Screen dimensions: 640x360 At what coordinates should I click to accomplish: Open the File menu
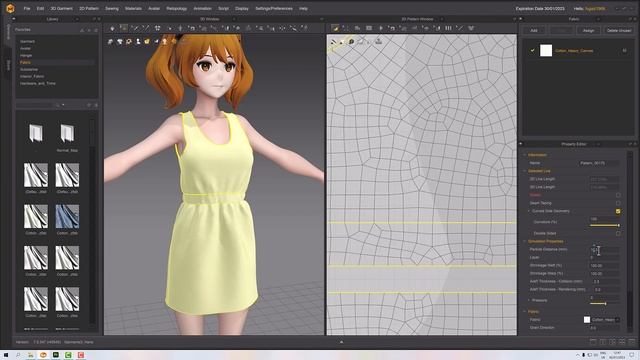pyautogui.click(x=27, y=9)
